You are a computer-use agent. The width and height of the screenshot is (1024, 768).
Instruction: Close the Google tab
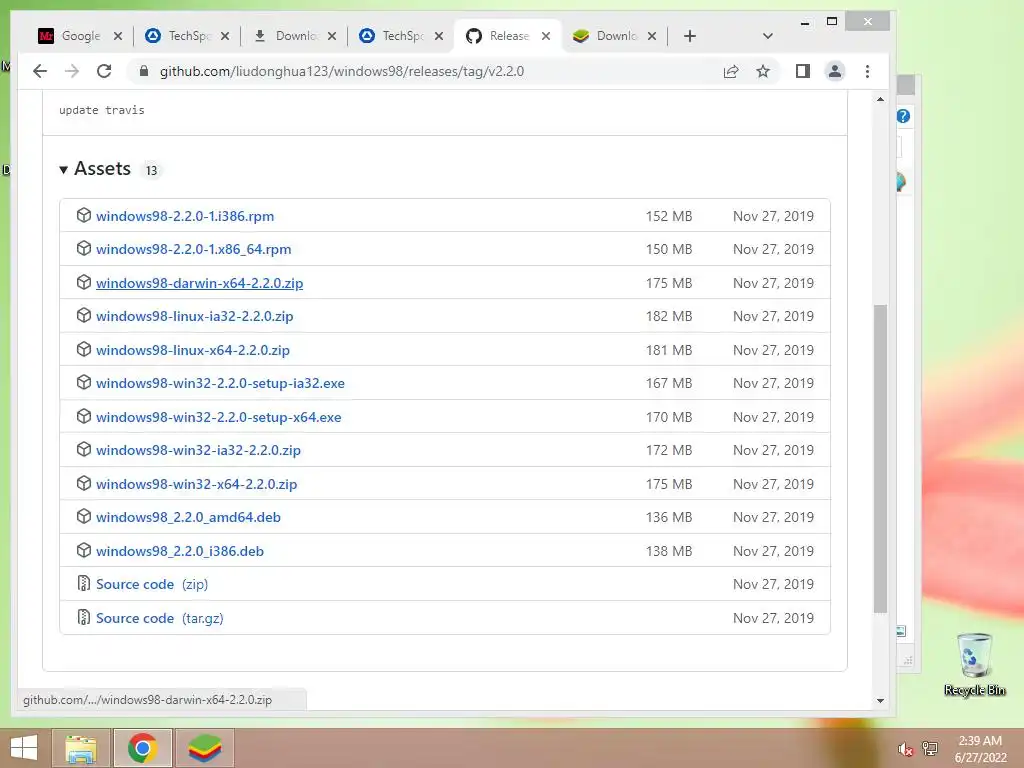[x=118, y=36]
